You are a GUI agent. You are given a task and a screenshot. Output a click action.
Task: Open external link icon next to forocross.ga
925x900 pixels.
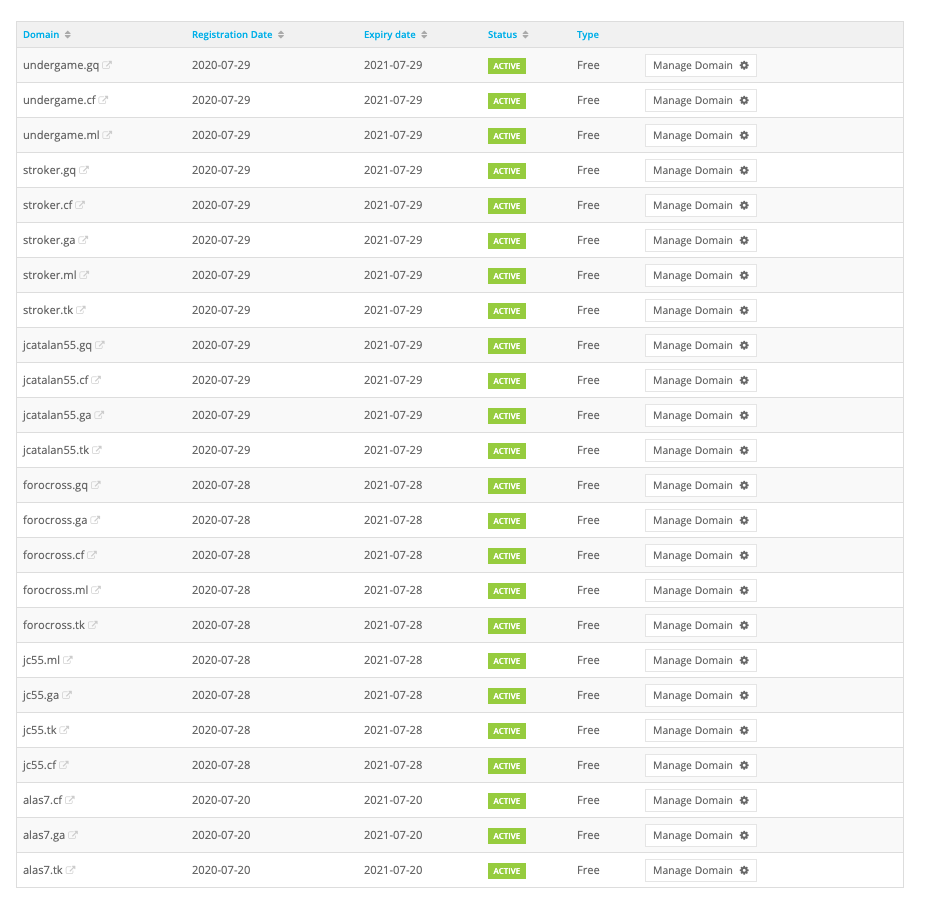[x=95, y=520]
